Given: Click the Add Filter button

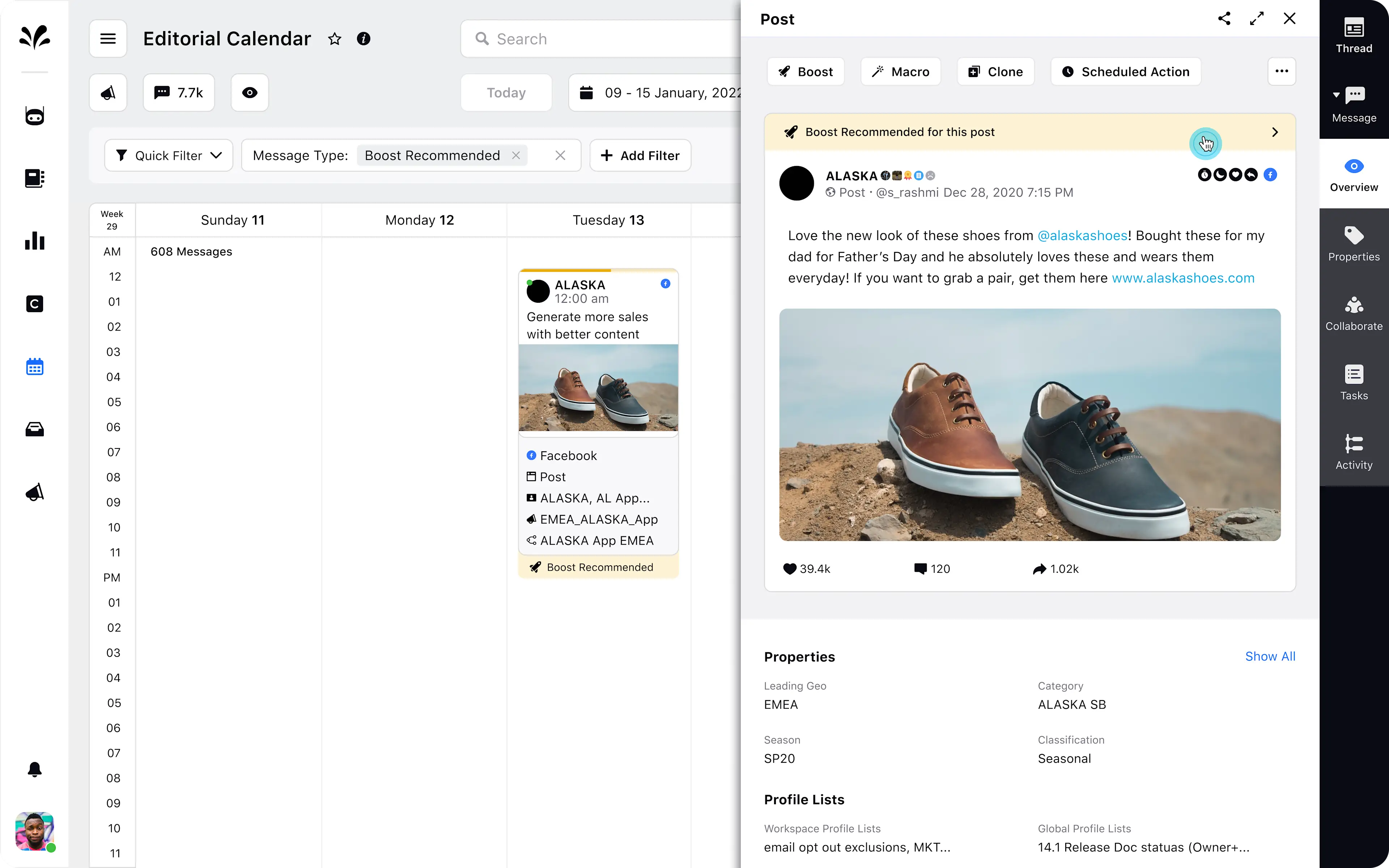Looking at the screenshot, I should (640, 156).
